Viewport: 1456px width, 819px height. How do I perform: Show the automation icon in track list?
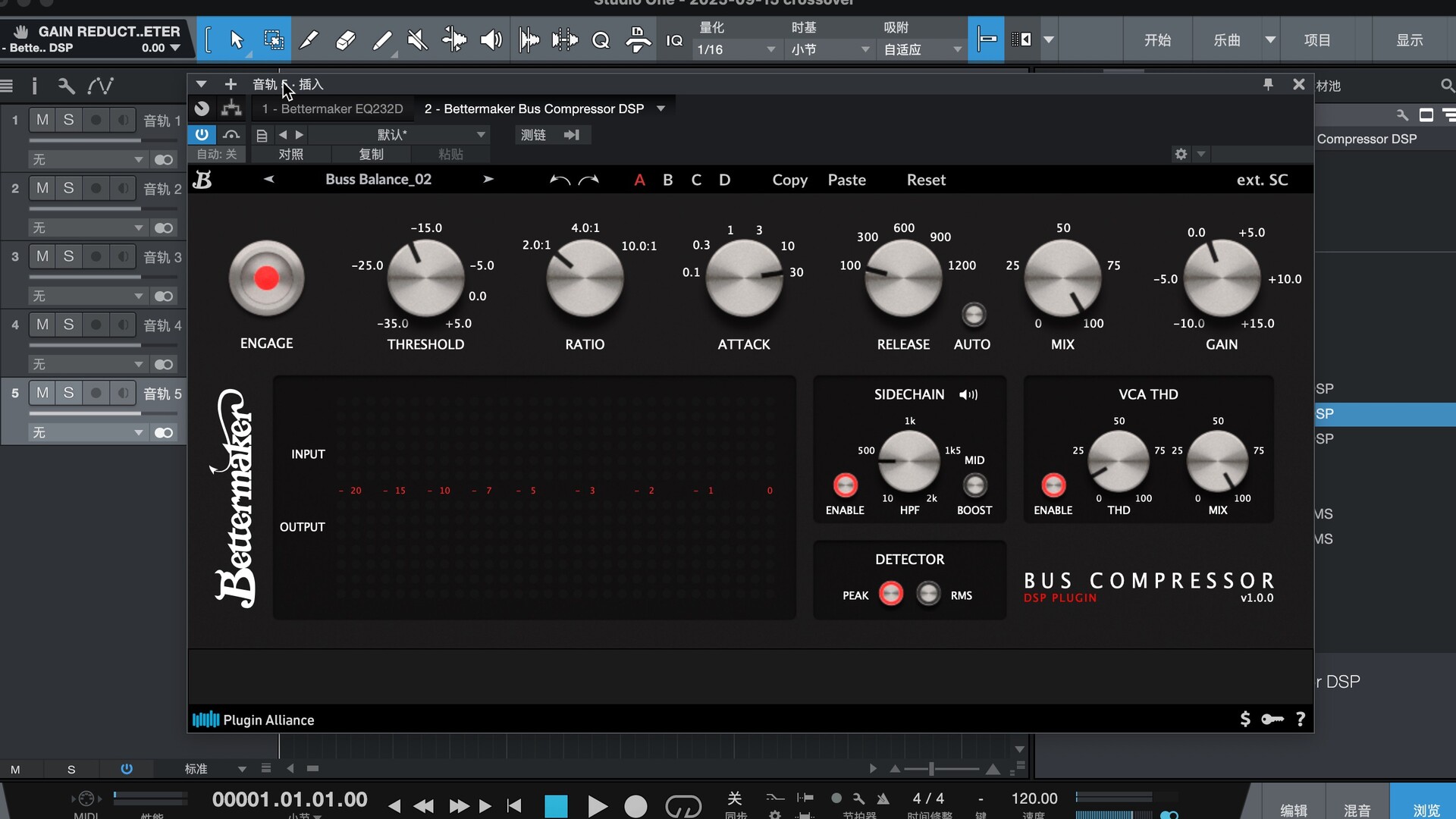[100, 86]
